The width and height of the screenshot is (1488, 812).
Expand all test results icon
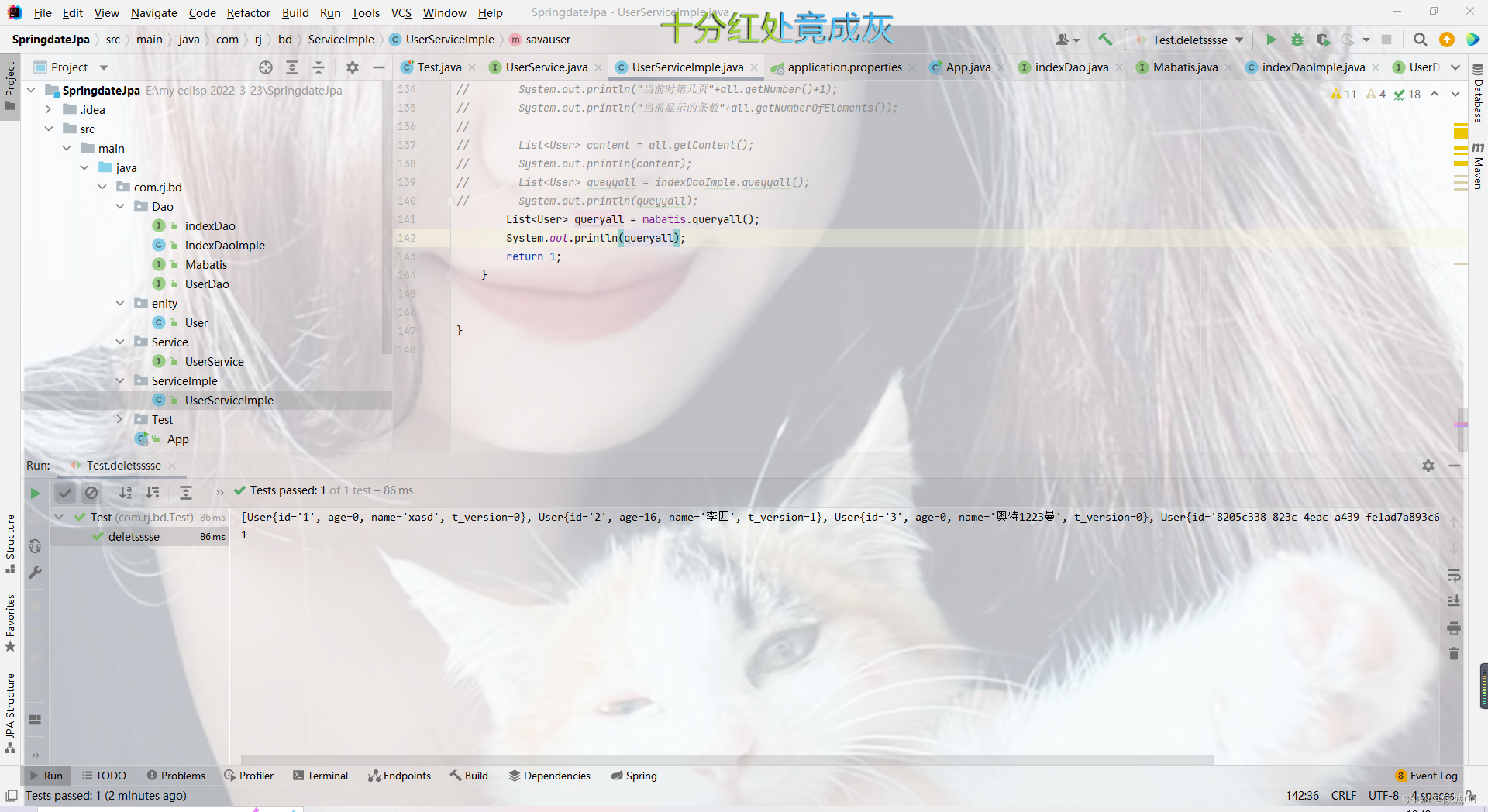[x=186, y=493]
